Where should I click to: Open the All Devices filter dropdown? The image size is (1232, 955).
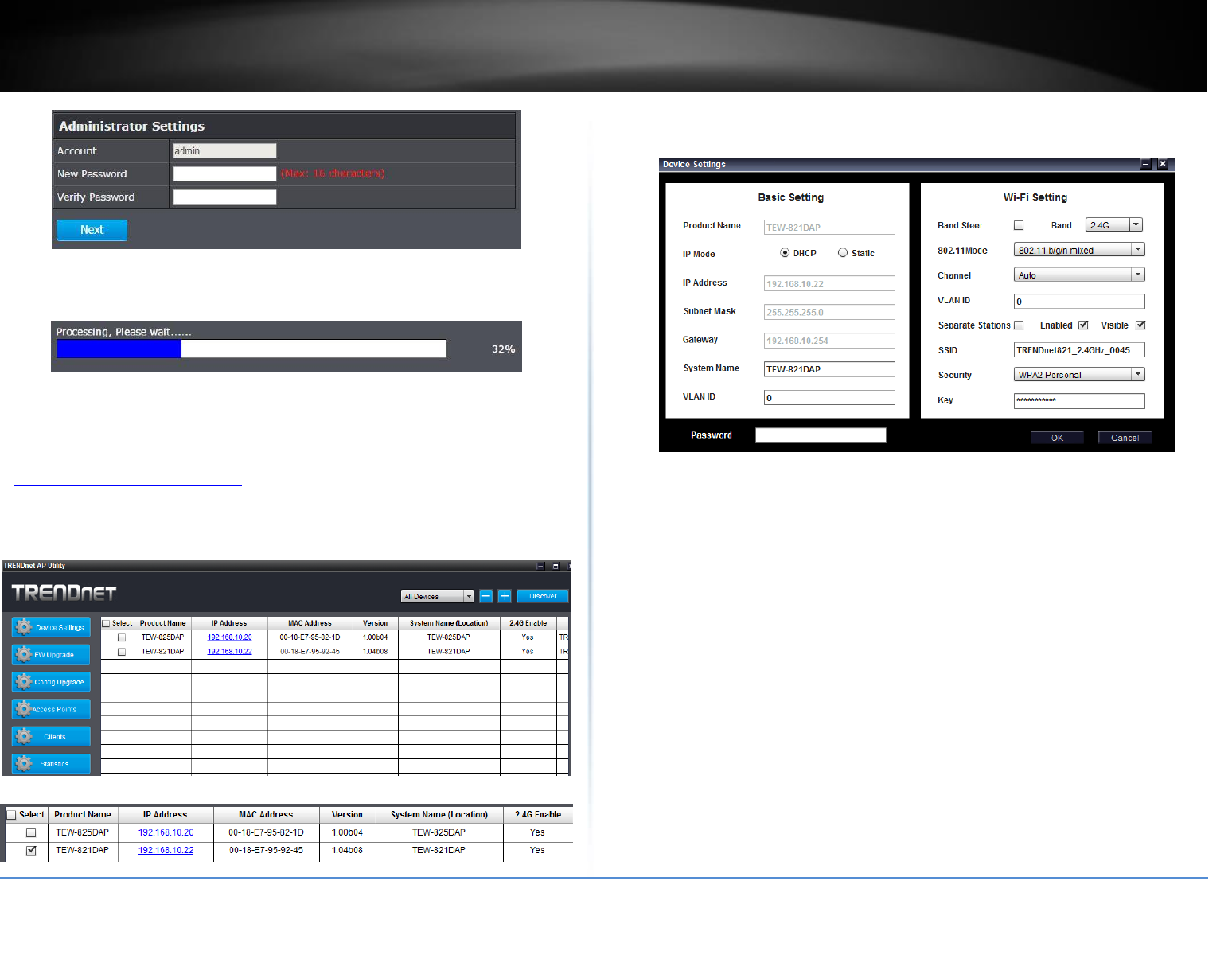pos(437,596)
